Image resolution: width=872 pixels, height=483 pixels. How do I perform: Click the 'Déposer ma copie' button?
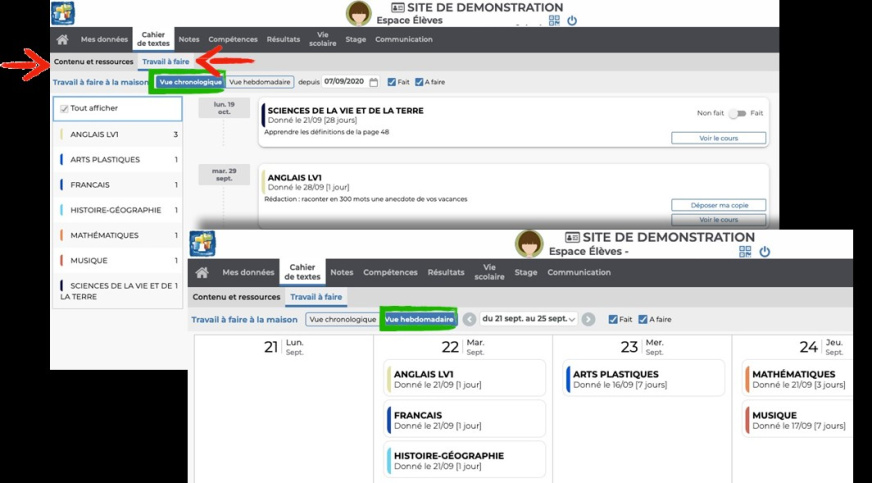click(718, 205)
